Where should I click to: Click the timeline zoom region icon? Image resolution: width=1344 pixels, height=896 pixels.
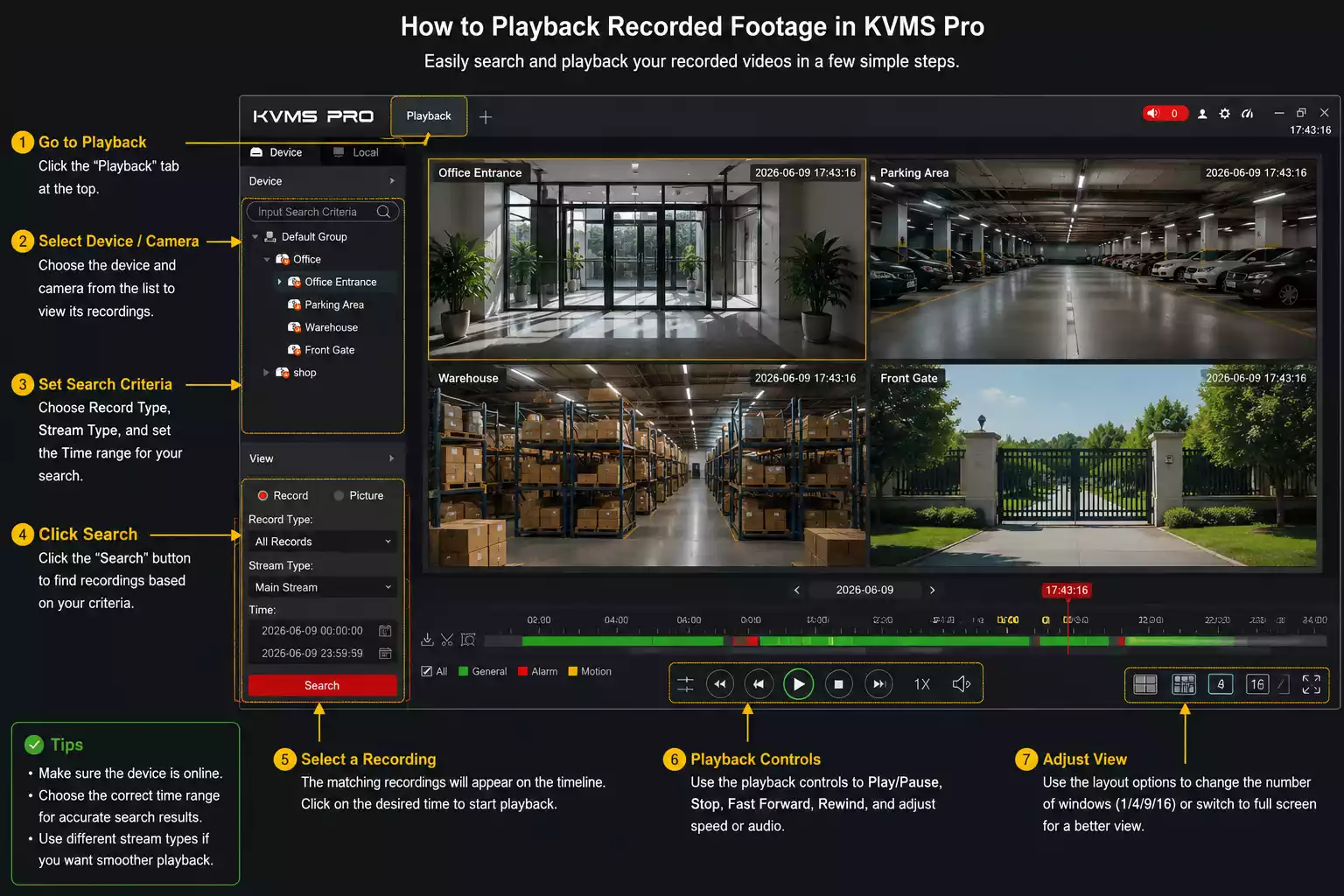click(x=468, y=640)
